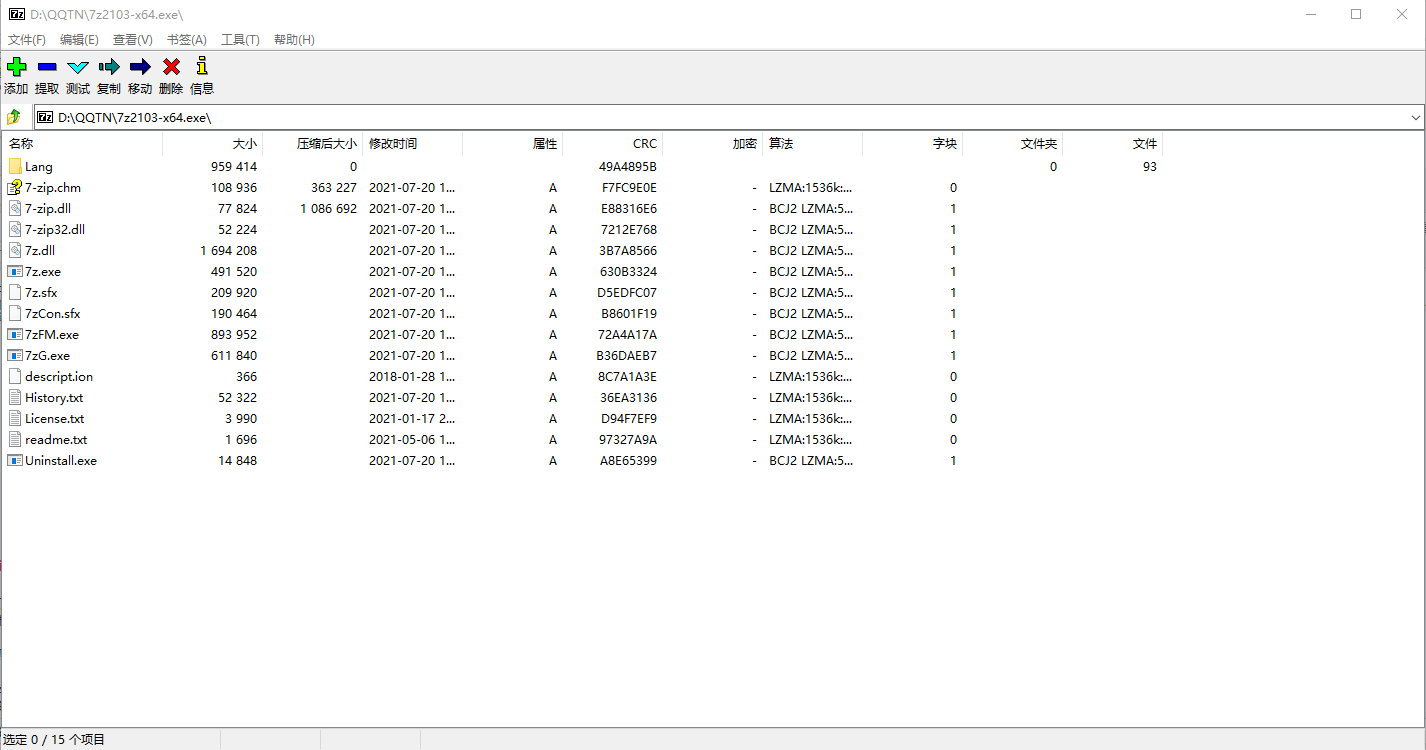Image resolution: width=1426 pixels, height=750 pixels.
Task: Sort by the 大小 column header
Action: tap(212, 144)
